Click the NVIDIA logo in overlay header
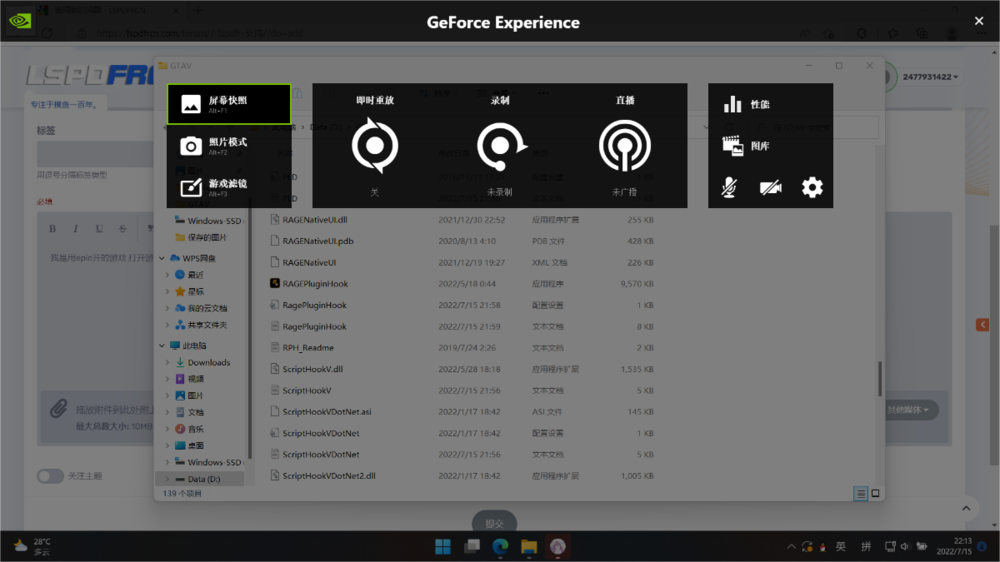The image size is (1000, 562). coord(20,21)
